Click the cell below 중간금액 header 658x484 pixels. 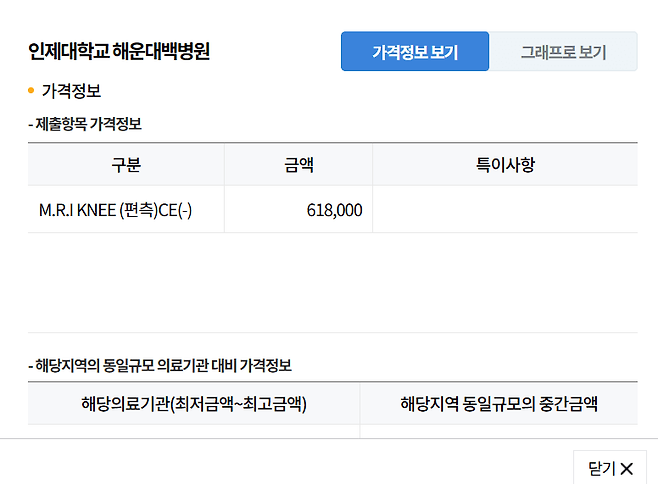pos(499,431)
